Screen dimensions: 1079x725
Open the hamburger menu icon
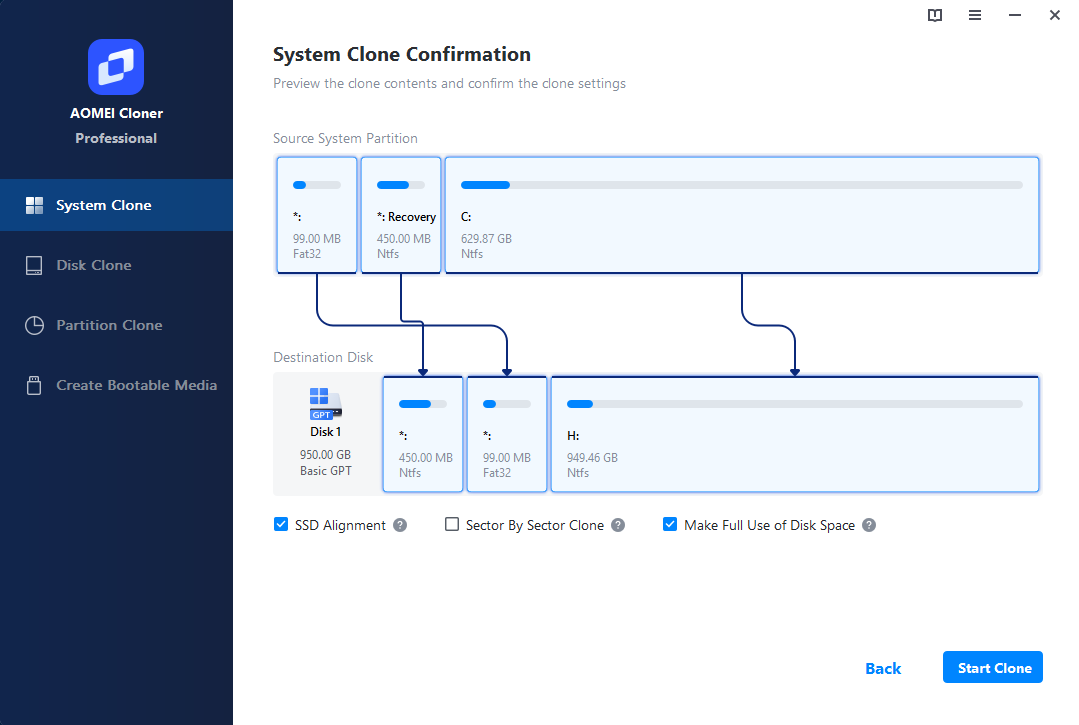(x=974, y=15)
